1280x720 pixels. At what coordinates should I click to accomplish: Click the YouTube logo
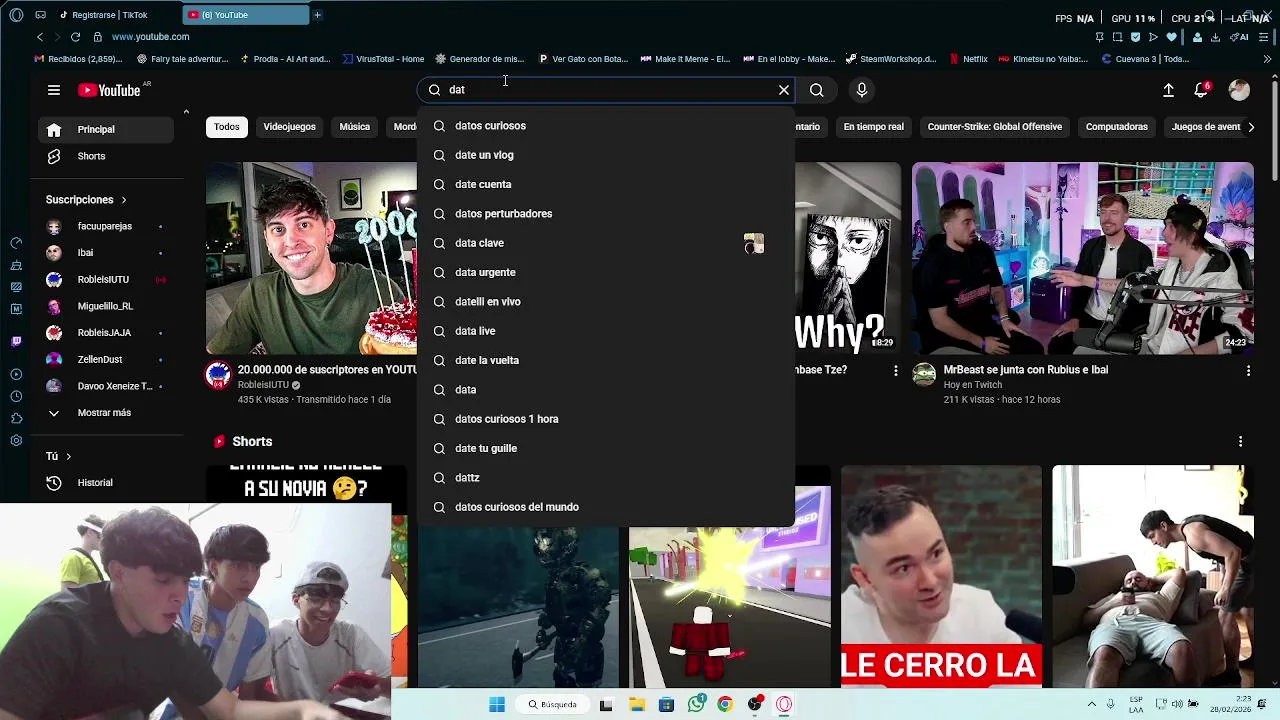pos(109,90)
